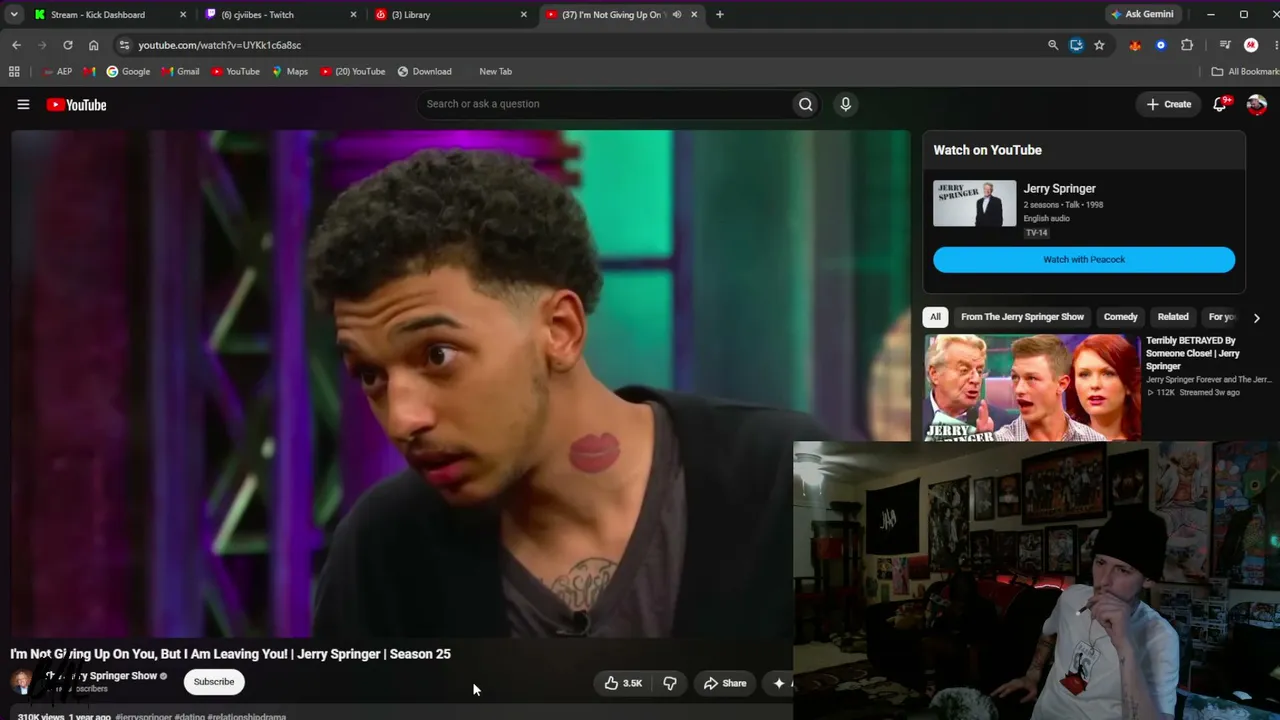
Task: Open the AEP bookmark
Action: (x=58, y=71)
